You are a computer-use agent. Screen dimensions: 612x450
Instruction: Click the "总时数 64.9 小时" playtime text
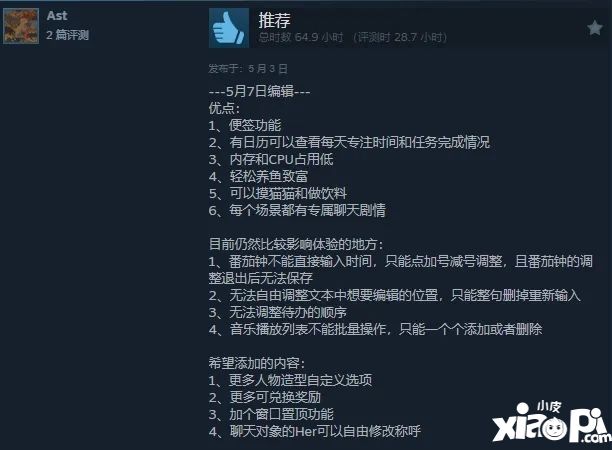[x=301, y=37]
